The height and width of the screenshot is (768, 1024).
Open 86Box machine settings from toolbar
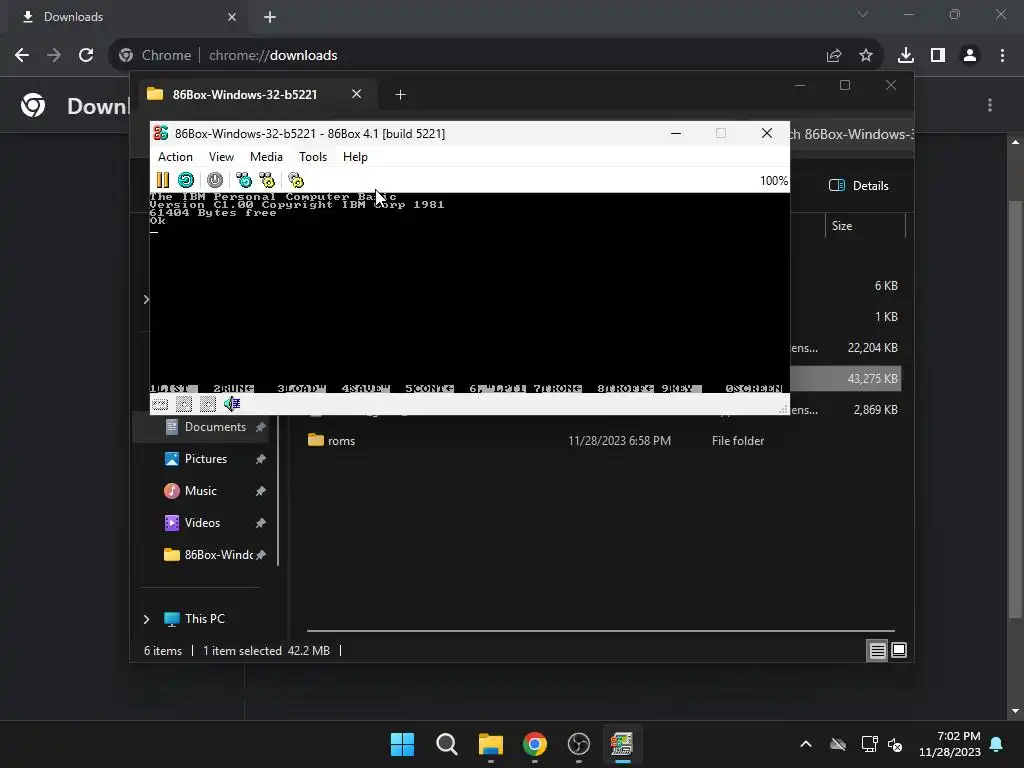[x=296, y=180]
